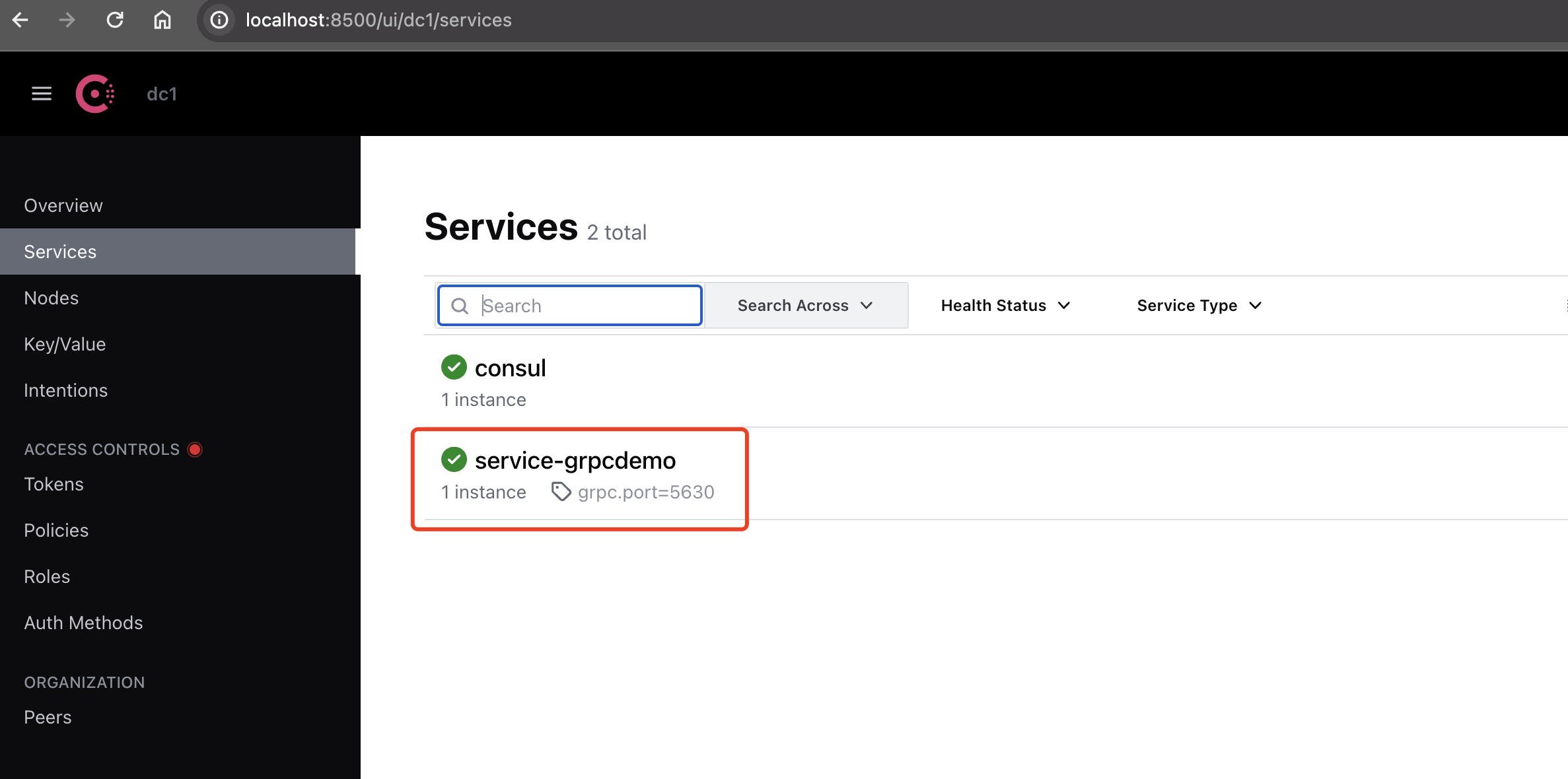The image size is (1568, 779).
Task: Click the browser home icon
Action: click(x=162, y=20)
